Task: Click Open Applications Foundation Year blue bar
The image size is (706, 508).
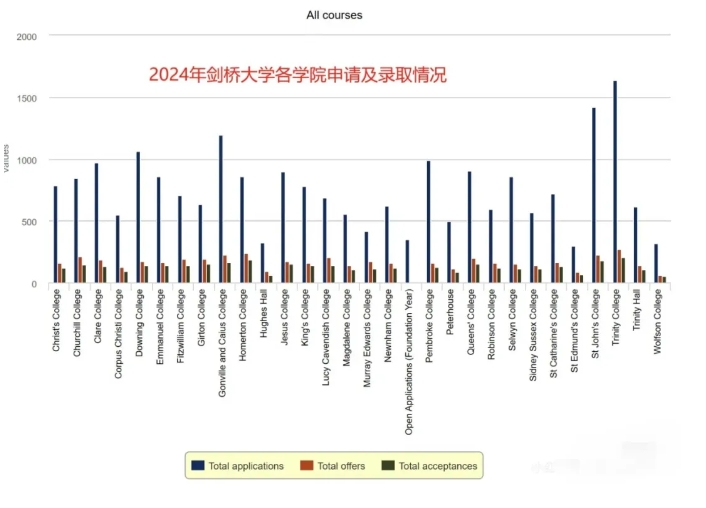Action: pos(407,262)
